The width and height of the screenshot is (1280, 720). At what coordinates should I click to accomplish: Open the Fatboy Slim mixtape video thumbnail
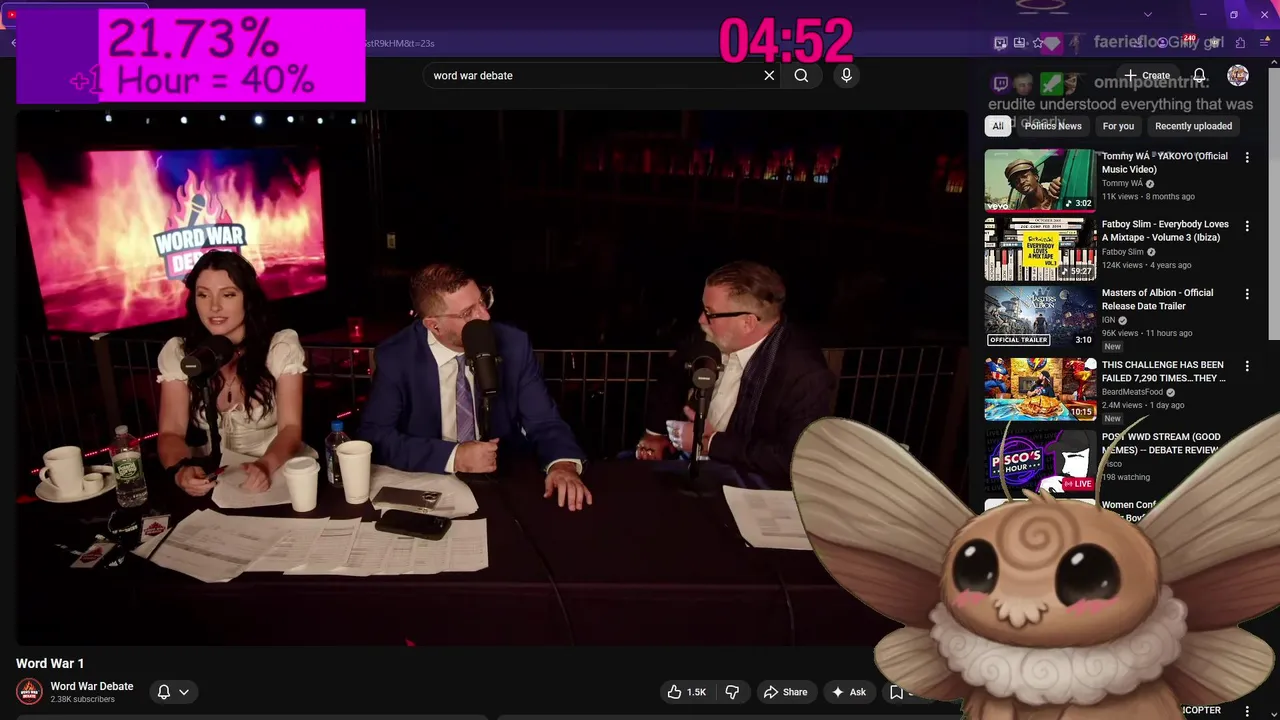[x=1040, y=249]
